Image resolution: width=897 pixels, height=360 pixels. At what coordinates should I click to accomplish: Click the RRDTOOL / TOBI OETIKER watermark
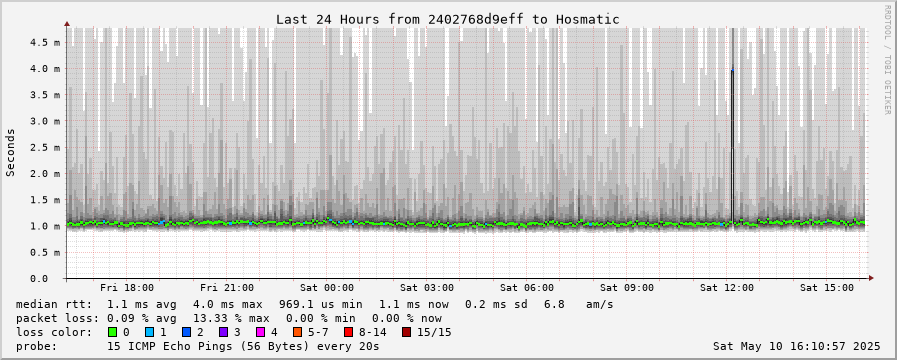[887, 60]
